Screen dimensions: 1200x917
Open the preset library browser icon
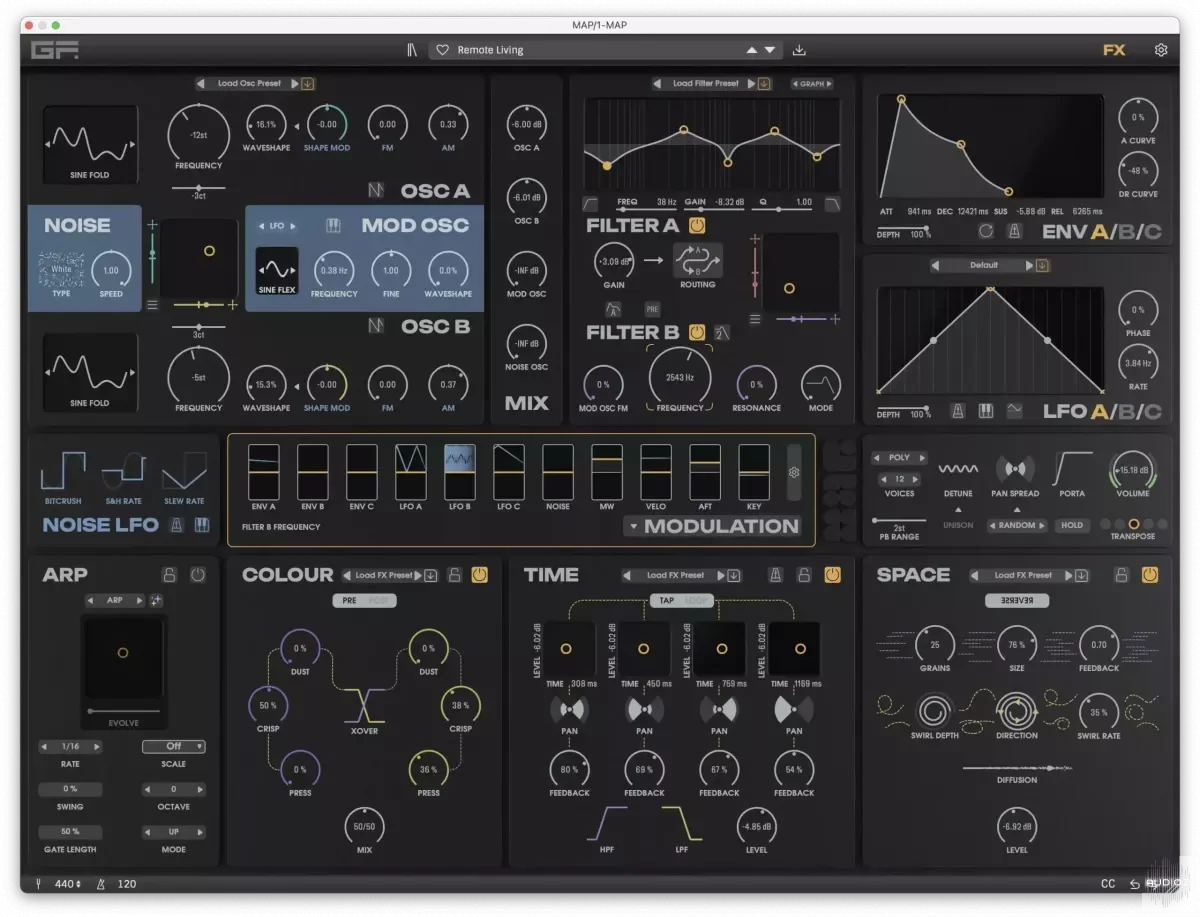click(412, 50)
